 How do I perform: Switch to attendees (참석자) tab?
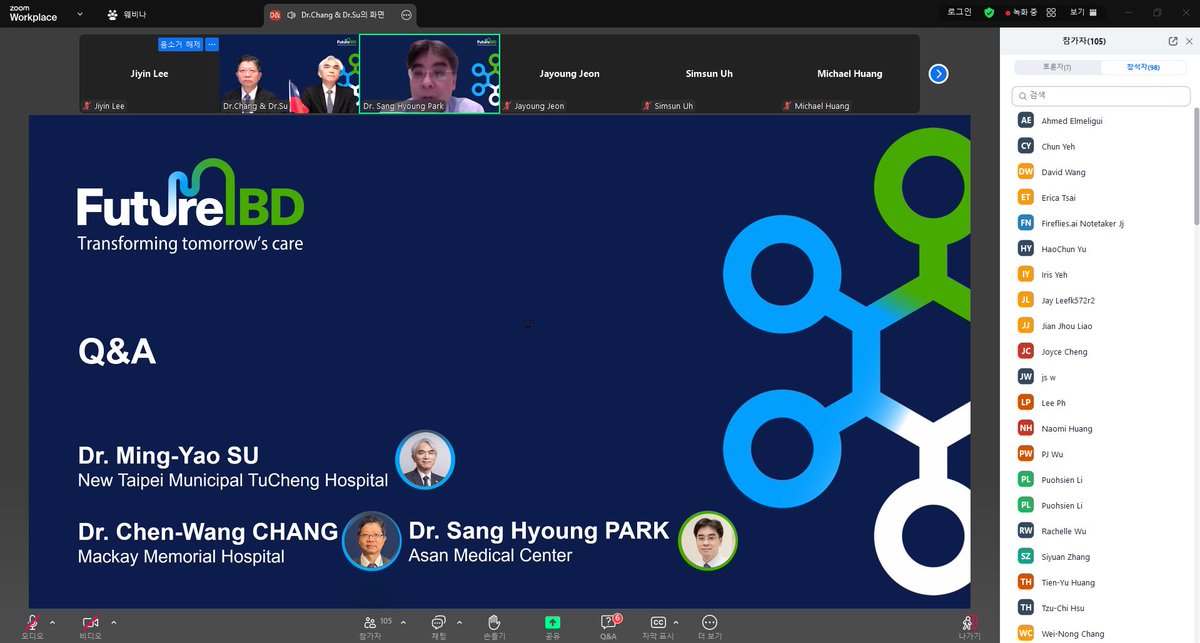coord(1145,67)
